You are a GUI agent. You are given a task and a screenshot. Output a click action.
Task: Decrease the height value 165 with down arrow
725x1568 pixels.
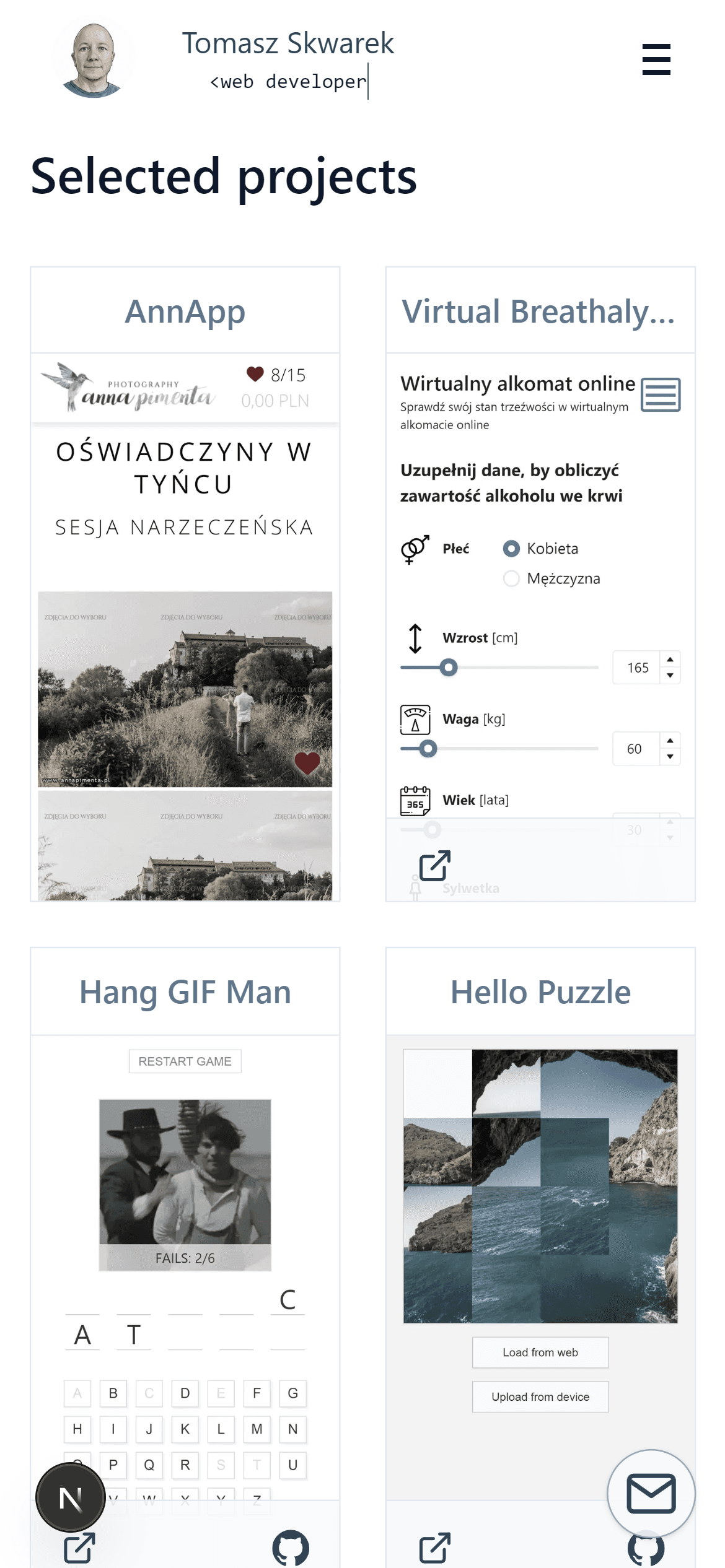tap(670, 675)
